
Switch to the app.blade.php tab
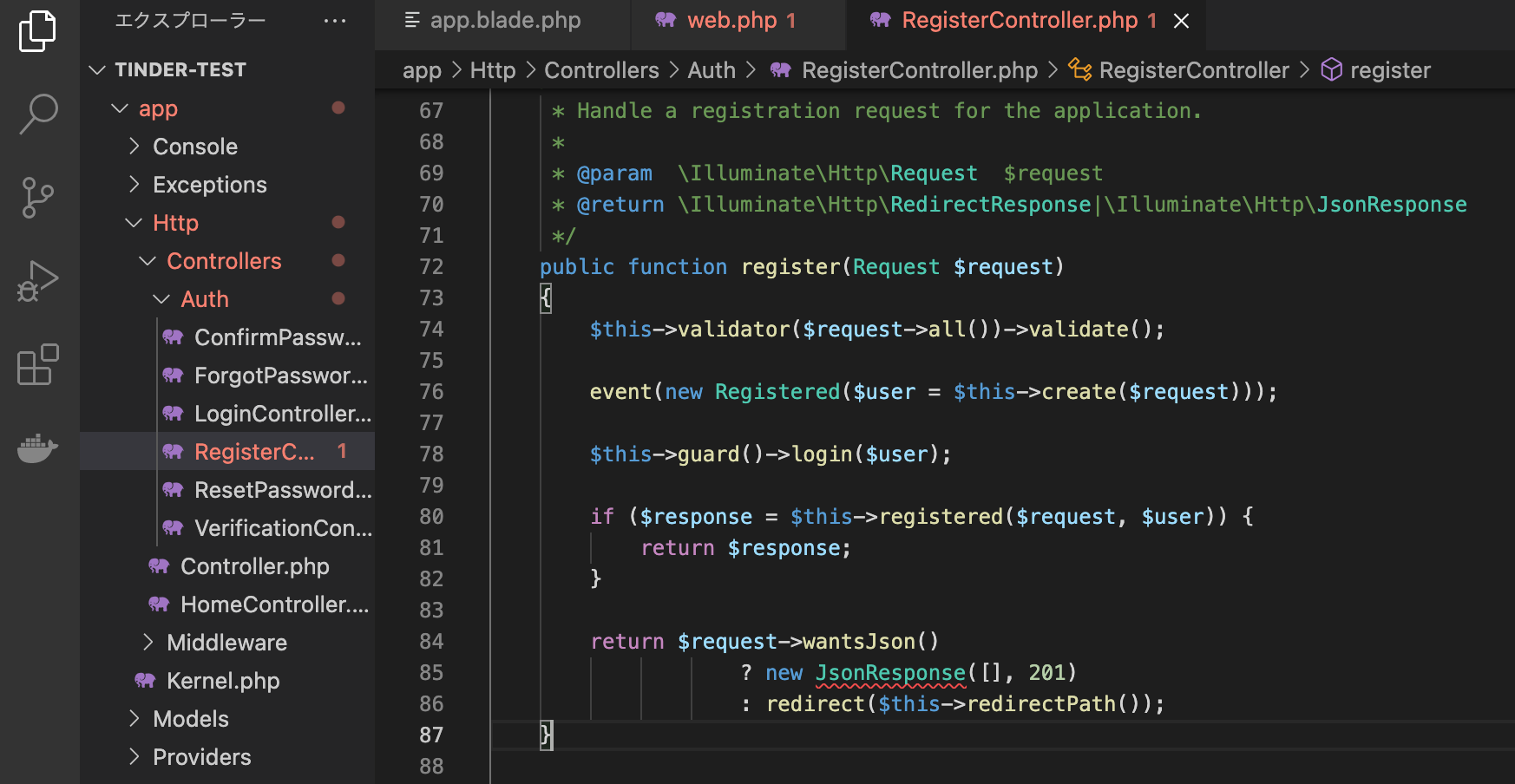point(503,20)
